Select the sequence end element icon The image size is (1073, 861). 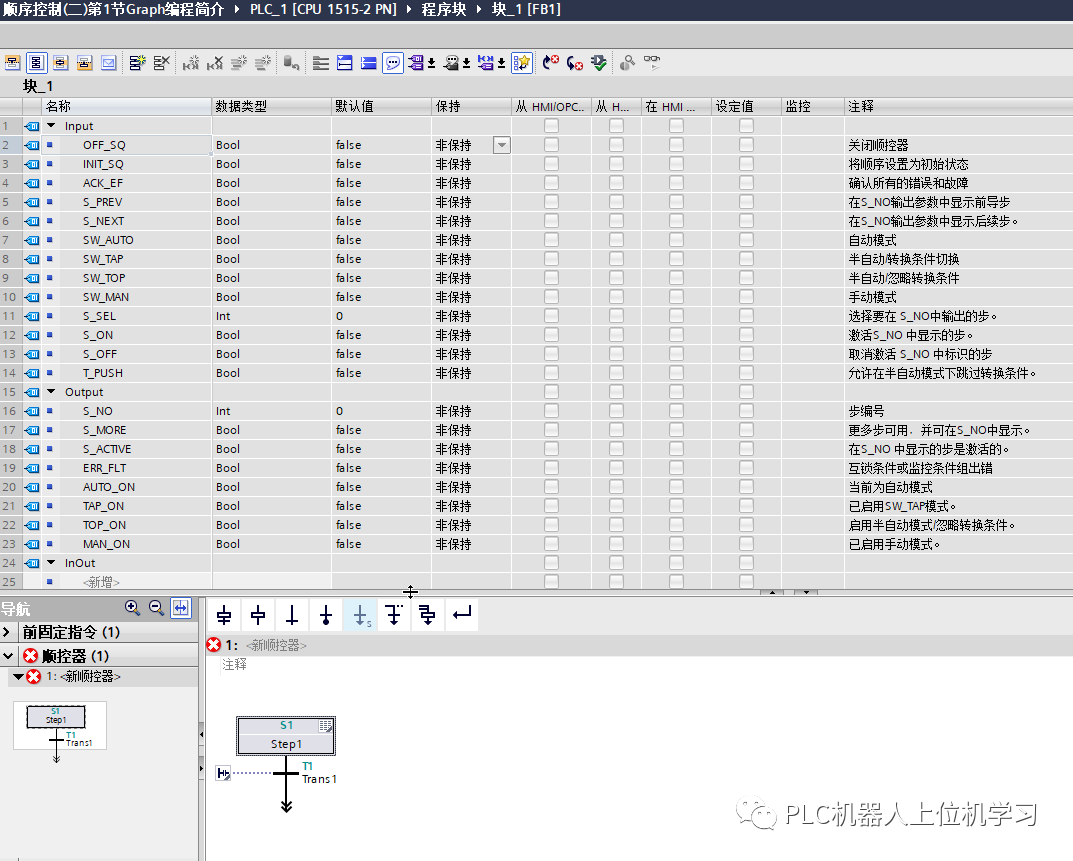click(x=325, y=616)
